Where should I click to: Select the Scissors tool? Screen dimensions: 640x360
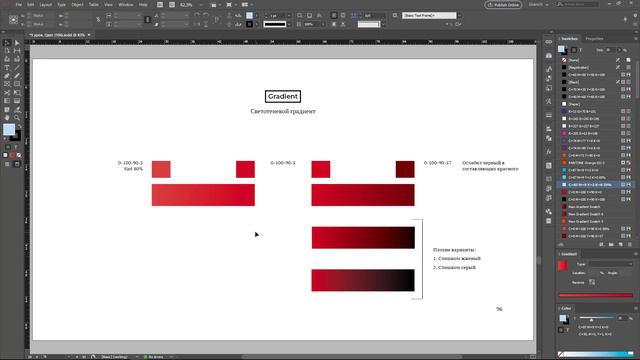click(7, 93)
